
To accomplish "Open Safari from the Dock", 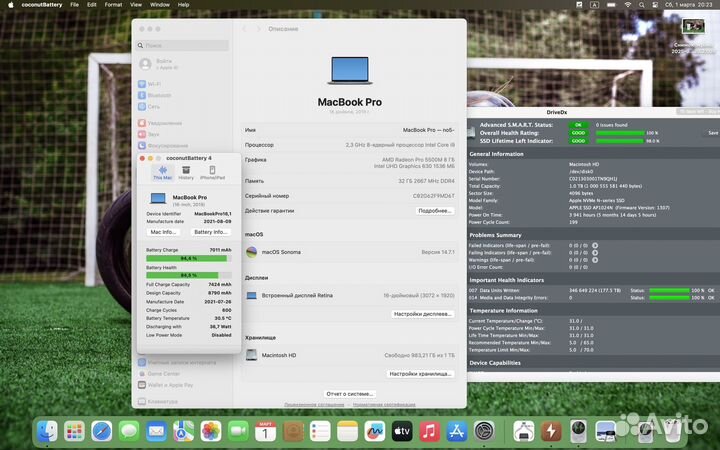I will pyautogui.click(x=101, y=431).
